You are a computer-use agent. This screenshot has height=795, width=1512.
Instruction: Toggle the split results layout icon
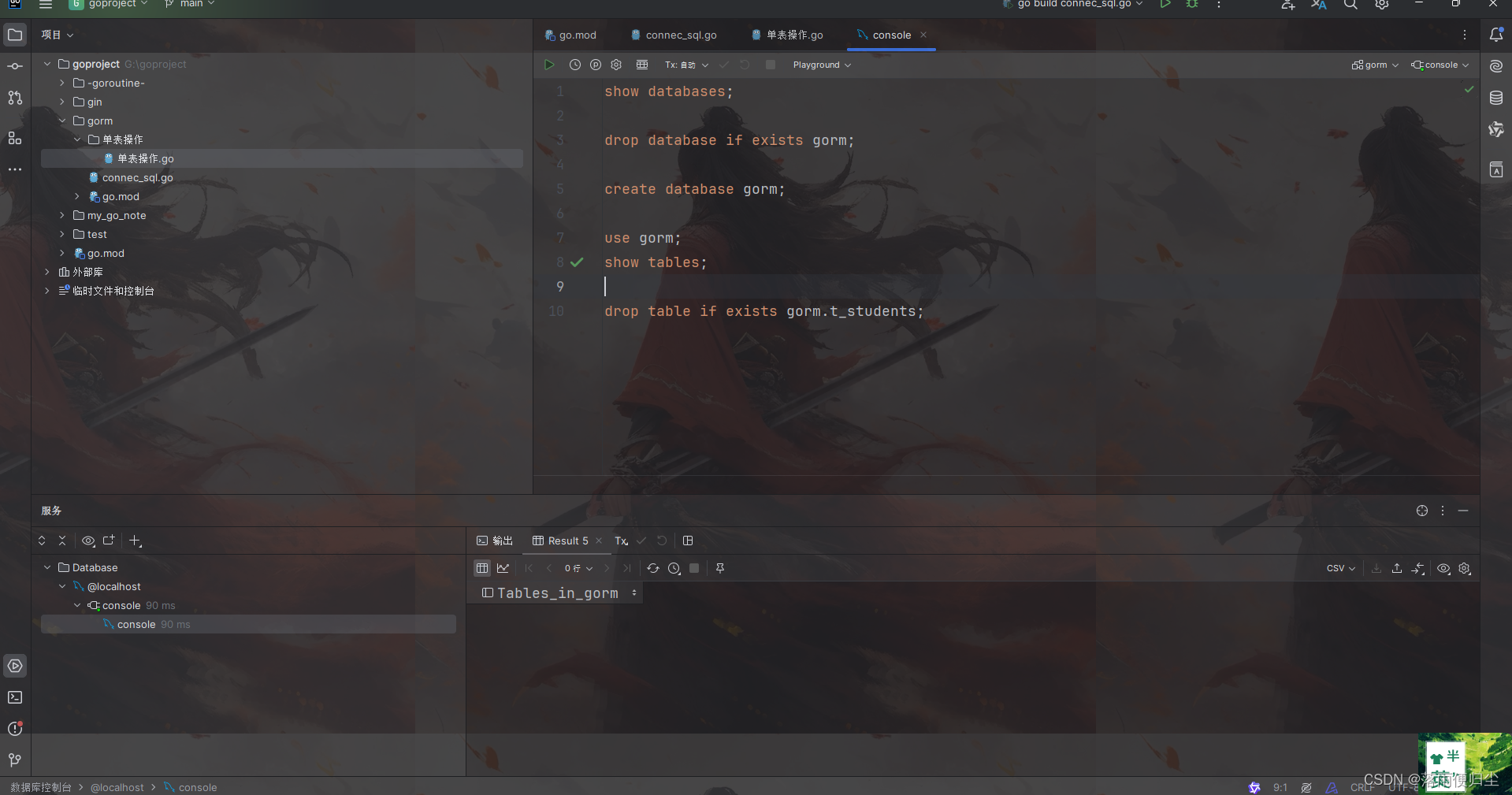688,541
